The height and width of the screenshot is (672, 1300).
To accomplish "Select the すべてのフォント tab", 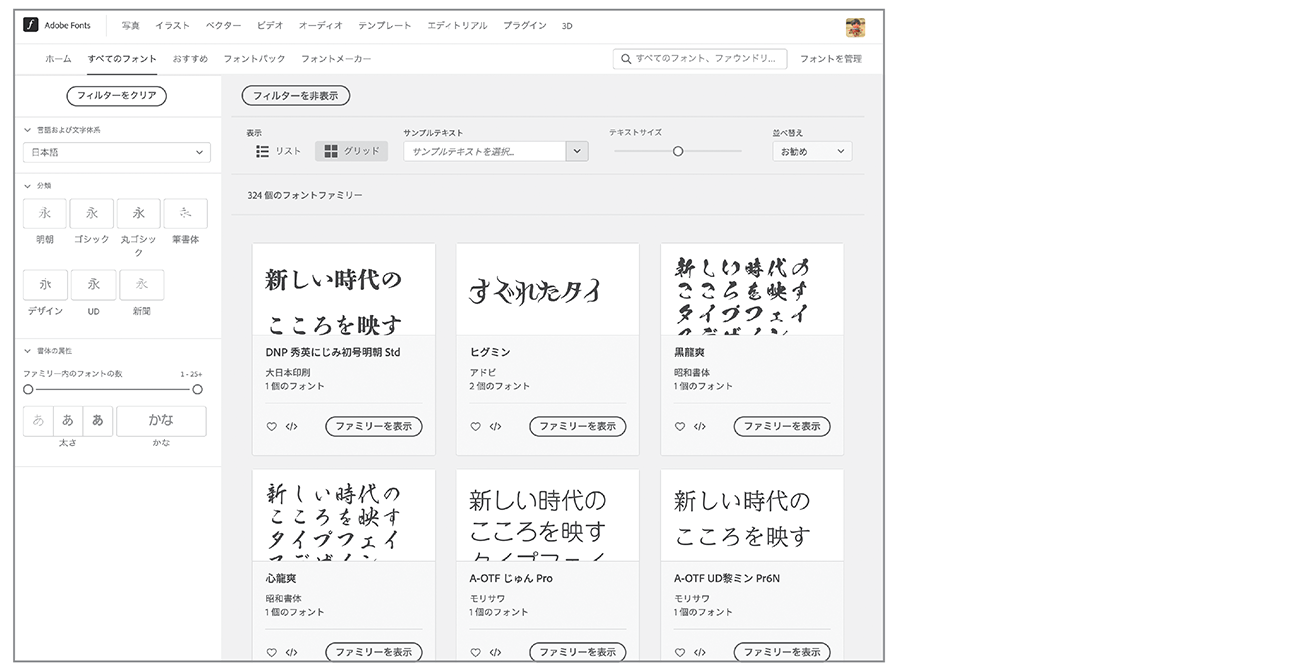I will click(122, 59).
